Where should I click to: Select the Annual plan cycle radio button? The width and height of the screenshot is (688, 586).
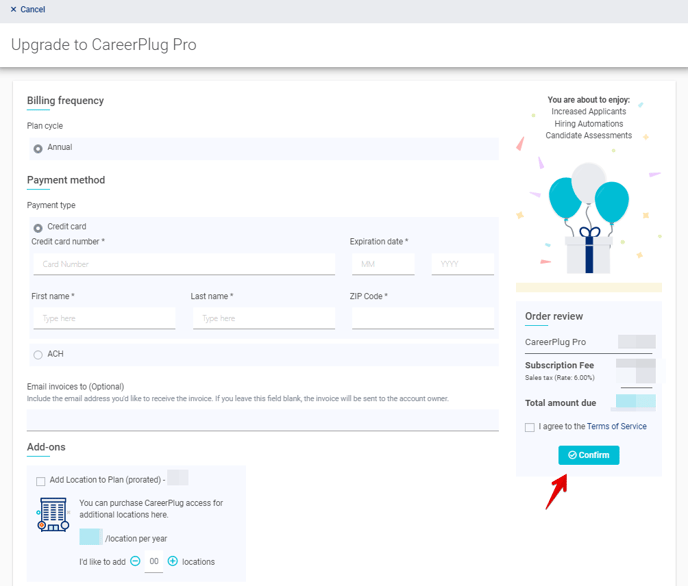(x=38, y=149)
